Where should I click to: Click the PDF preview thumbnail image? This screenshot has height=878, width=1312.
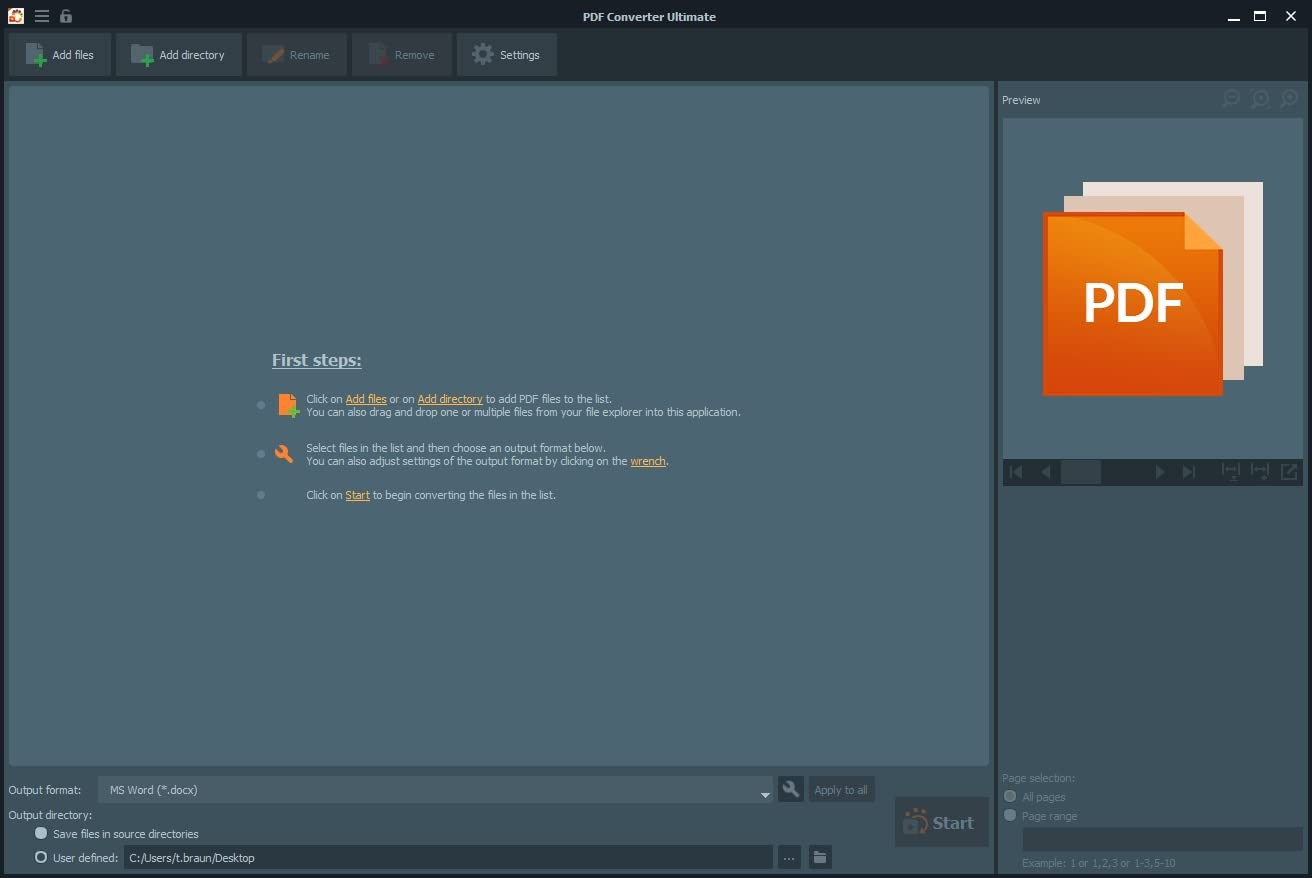[x=1153, y=289]
